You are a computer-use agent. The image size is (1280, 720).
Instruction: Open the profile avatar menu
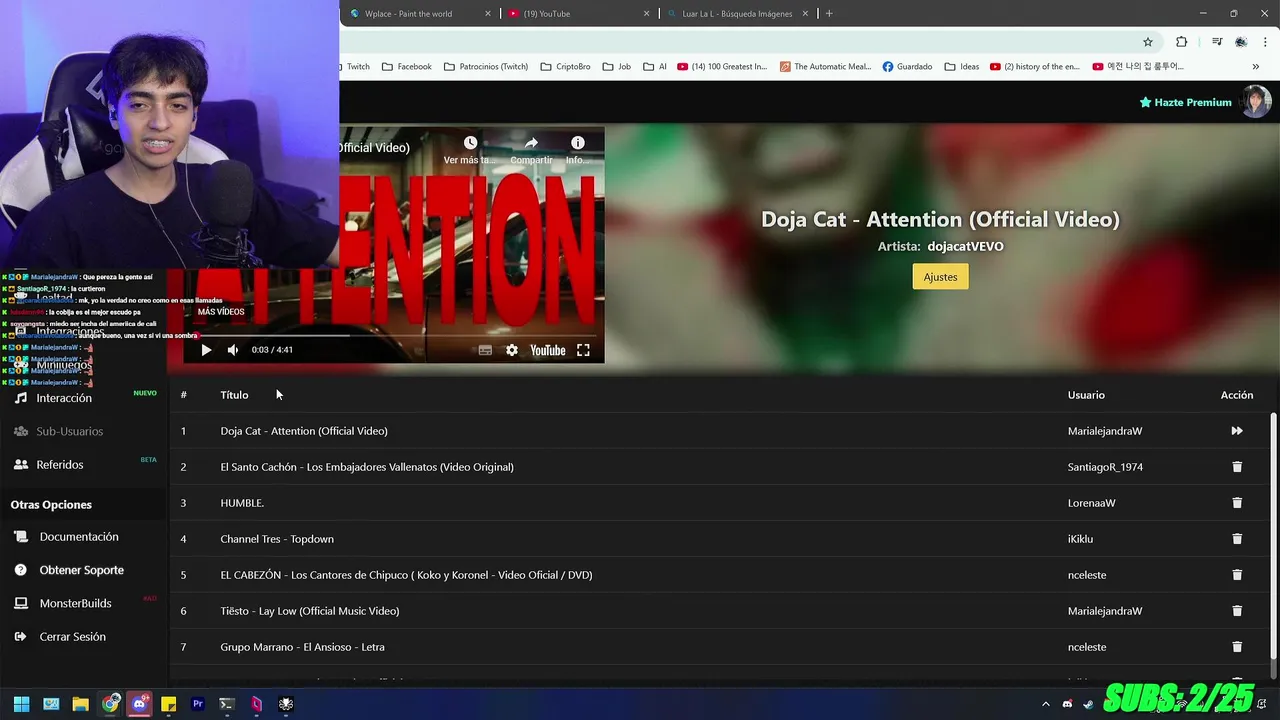[1256, 101]
